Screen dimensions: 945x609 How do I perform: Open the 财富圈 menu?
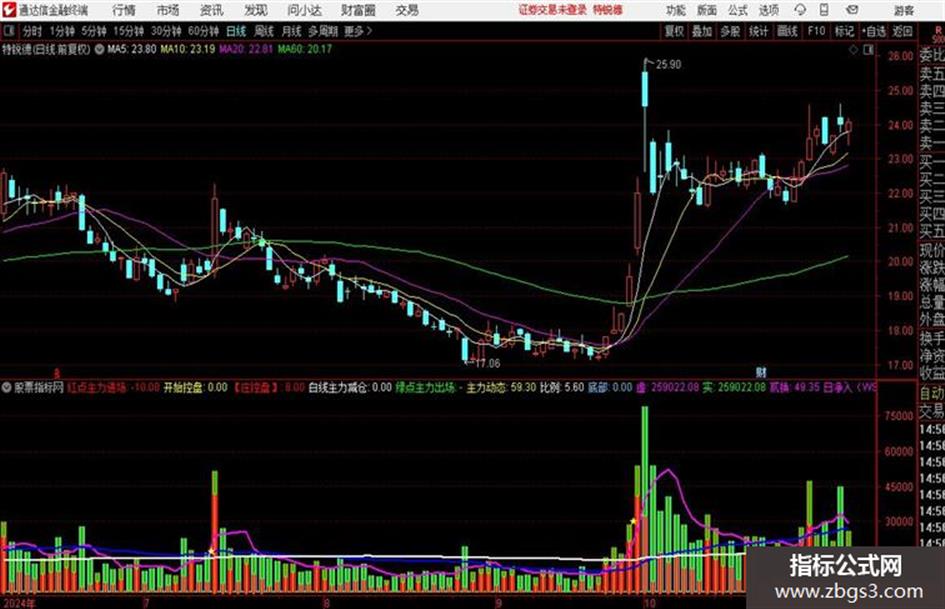[x=358, y=10]
